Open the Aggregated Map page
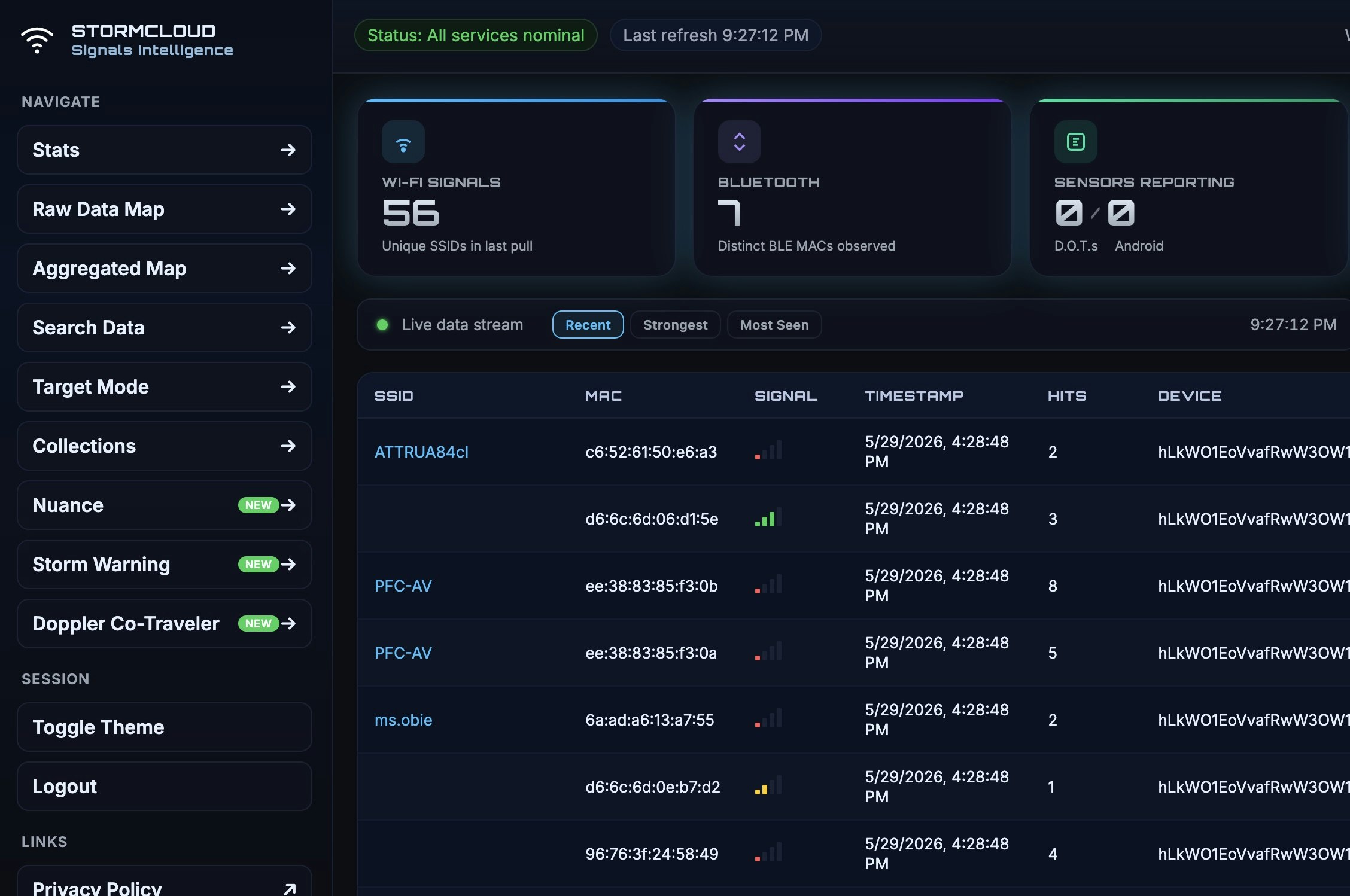The width and height of the screenshot is (1350, 896). (x=165, y=268)
